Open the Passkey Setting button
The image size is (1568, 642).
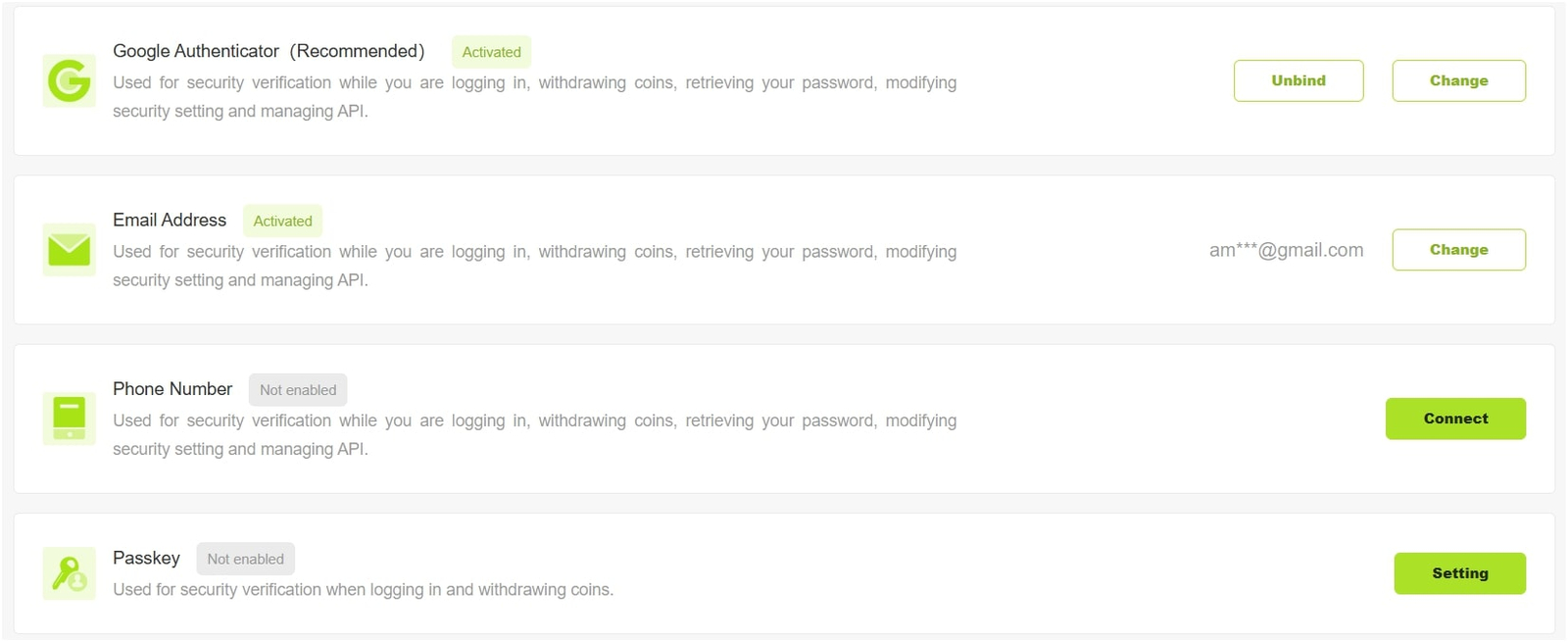(x=1459, y=573)
